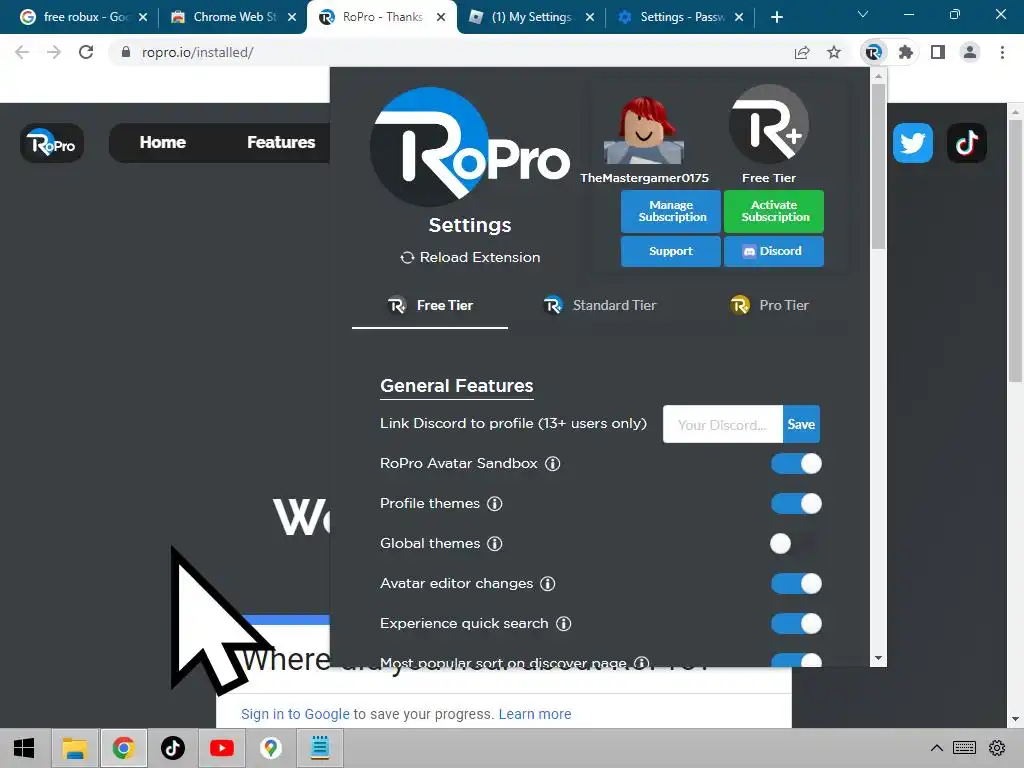Open the Chrome profile avatar icon

970,52
